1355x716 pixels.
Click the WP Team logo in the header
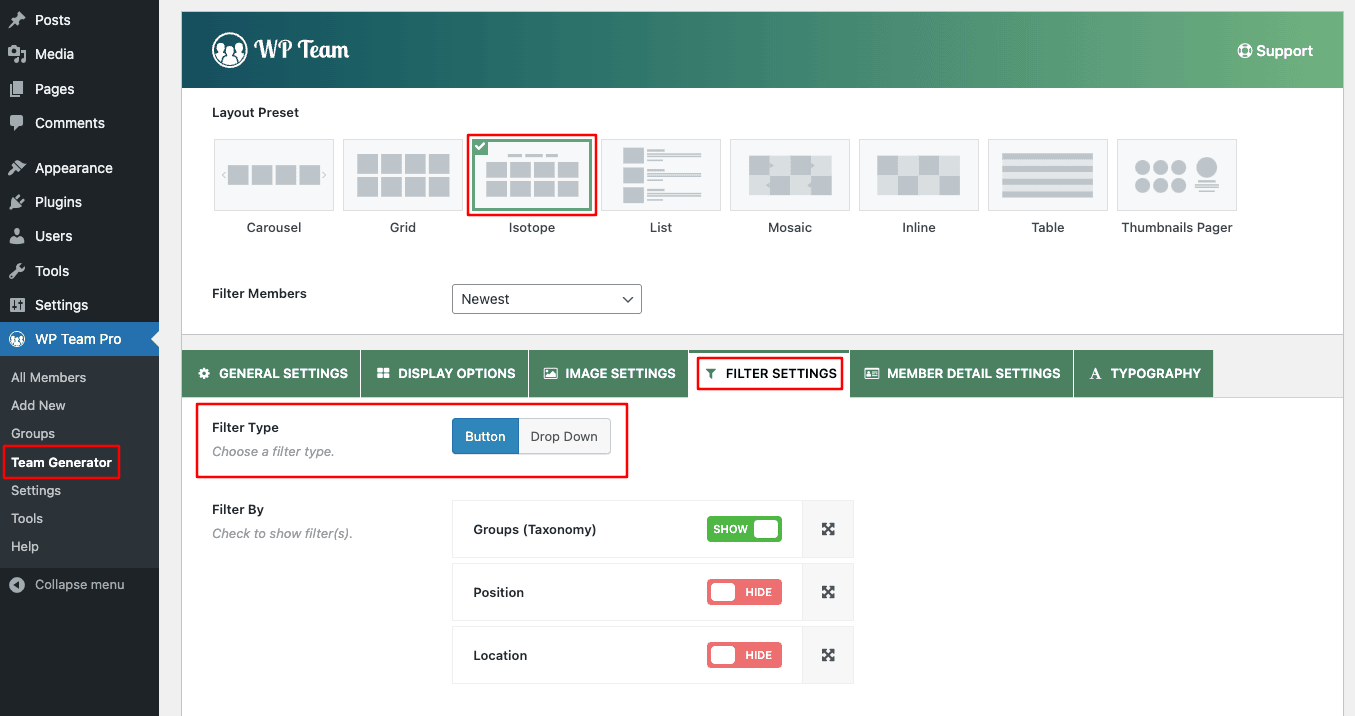[x=280, y=48]
